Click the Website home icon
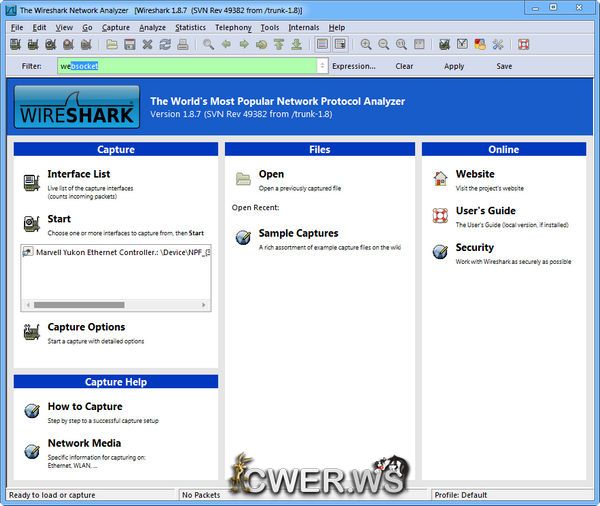The height and width of the screenshot is (506, 600). coord(440,179)
